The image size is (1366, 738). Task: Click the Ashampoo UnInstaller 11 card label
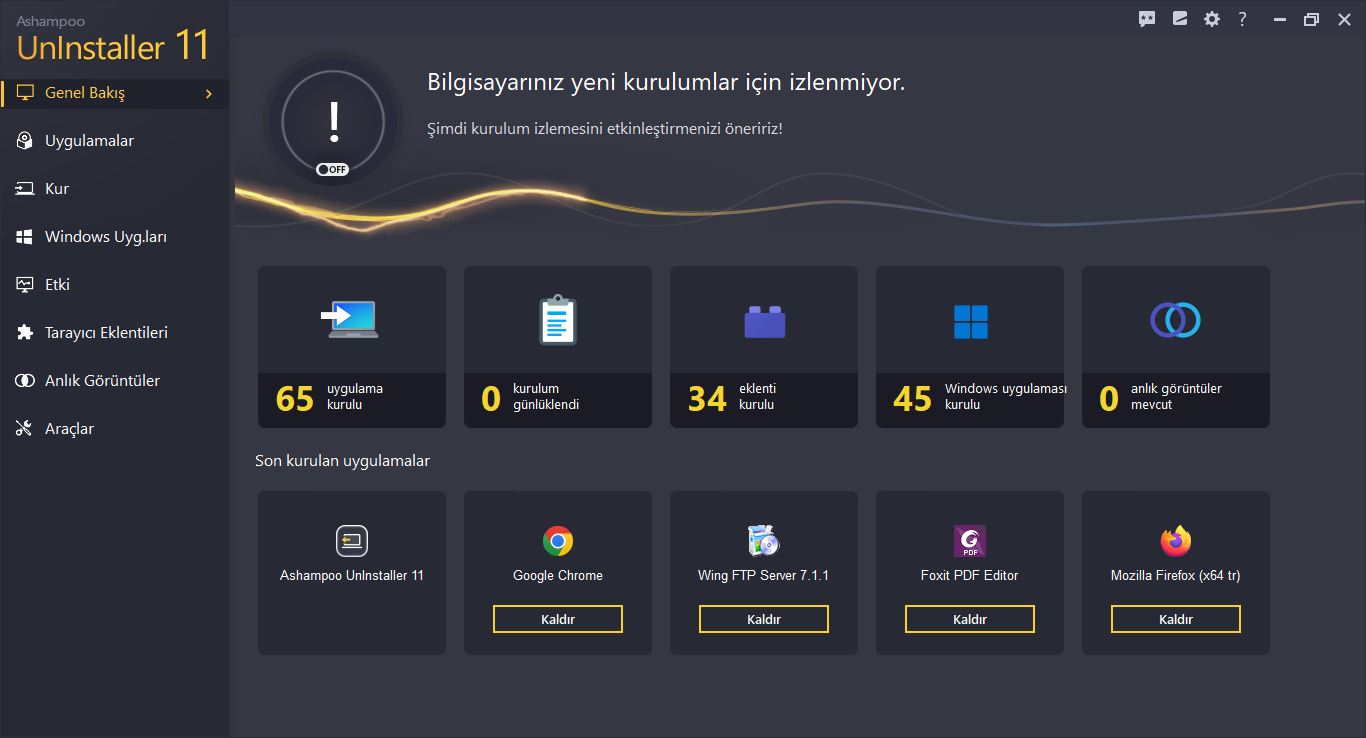(352, 575)
